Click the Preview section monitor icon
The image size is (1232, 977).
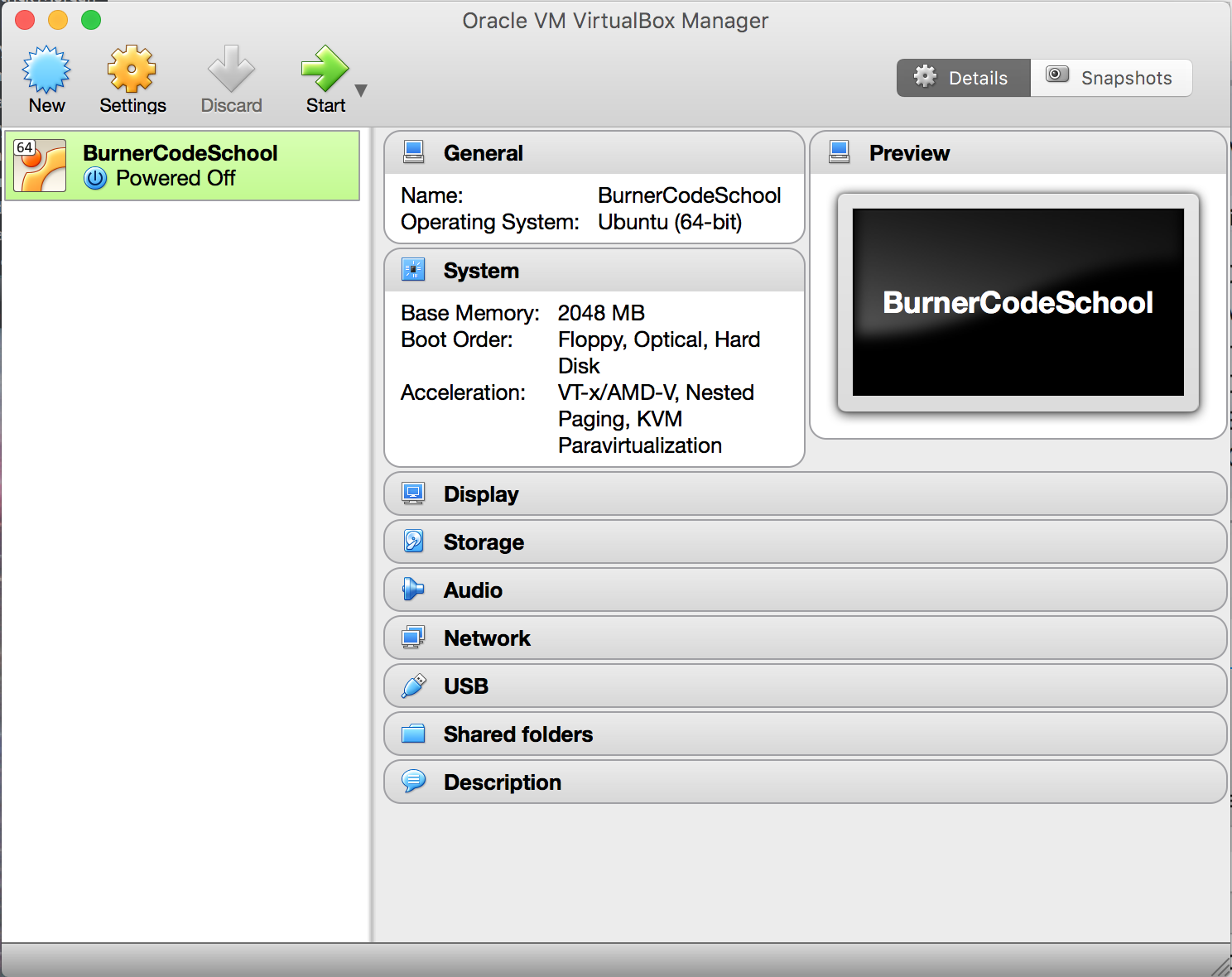839,152
